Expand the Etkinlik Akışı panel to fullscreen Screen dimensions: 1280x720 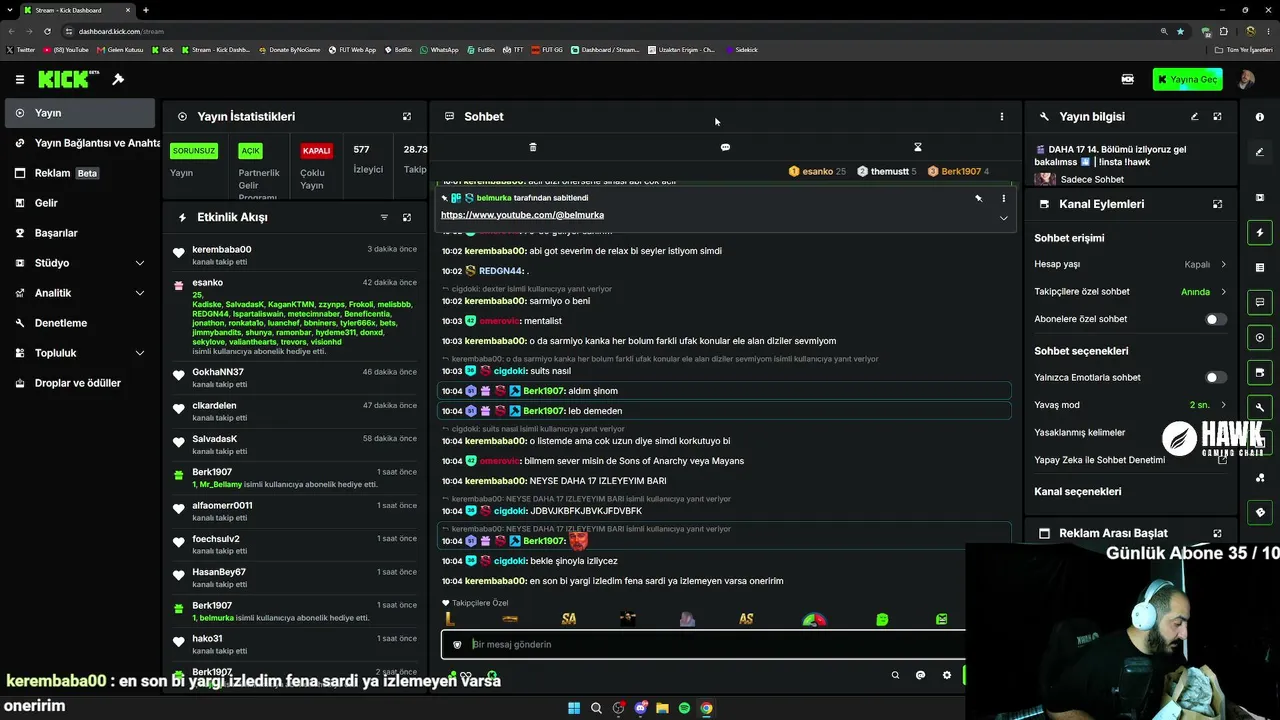(407, 217)
